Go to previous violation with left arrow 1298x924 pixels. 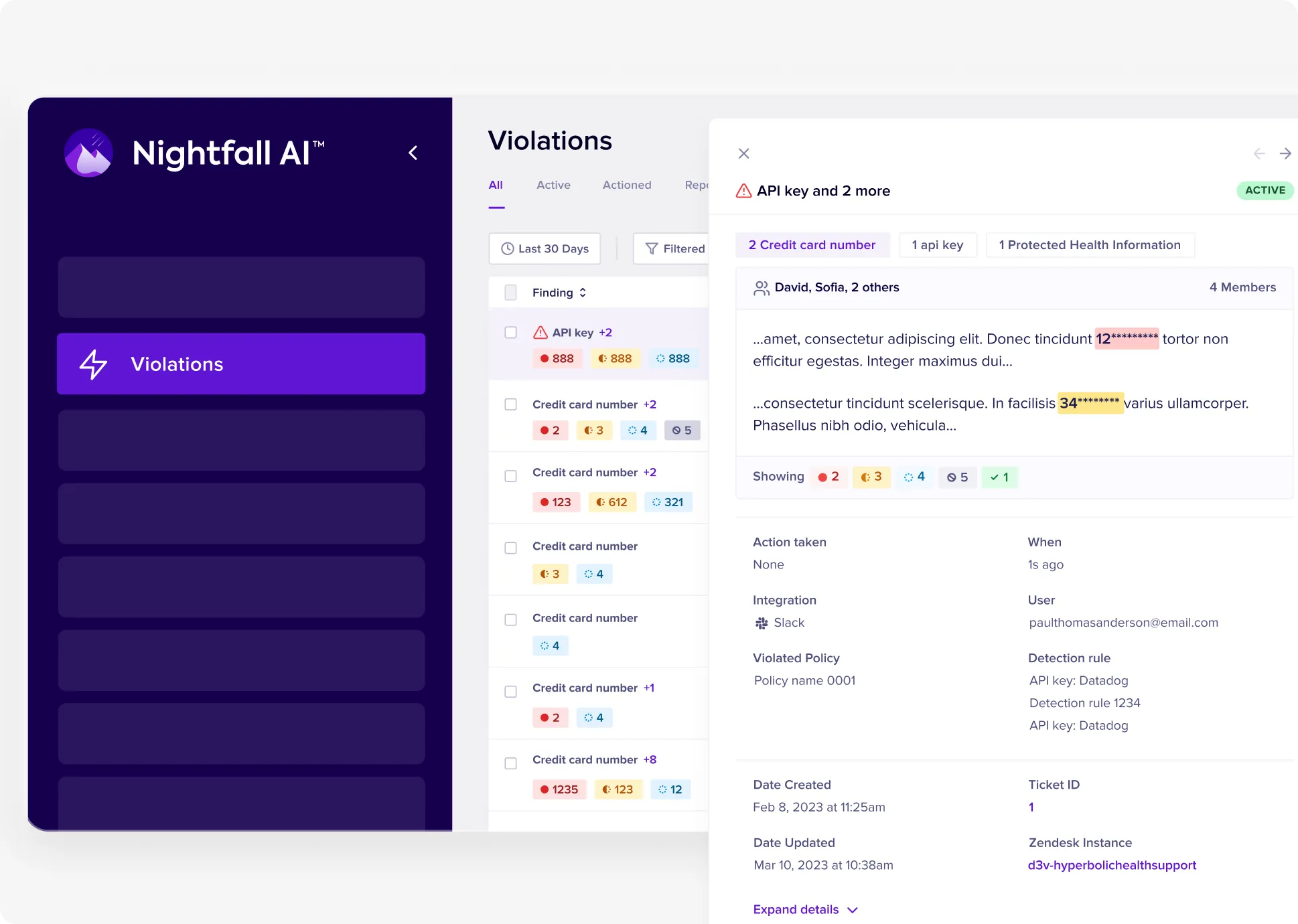coord(1258,153)
